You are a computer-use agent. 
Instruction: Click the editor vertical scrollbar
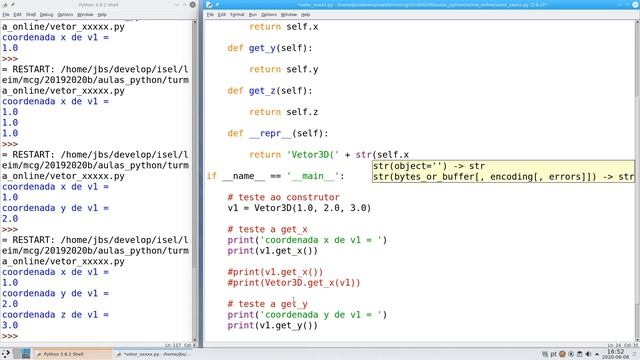click(637, 181)
